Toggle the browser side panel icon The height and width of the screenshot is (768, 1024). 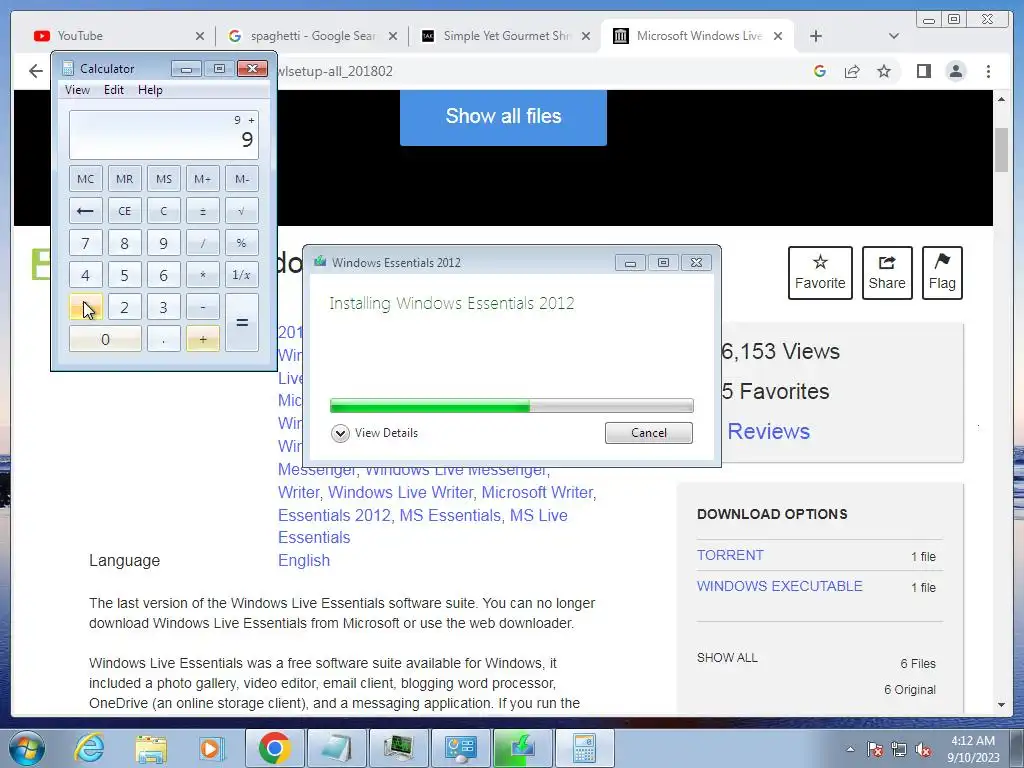click(923, 71)
